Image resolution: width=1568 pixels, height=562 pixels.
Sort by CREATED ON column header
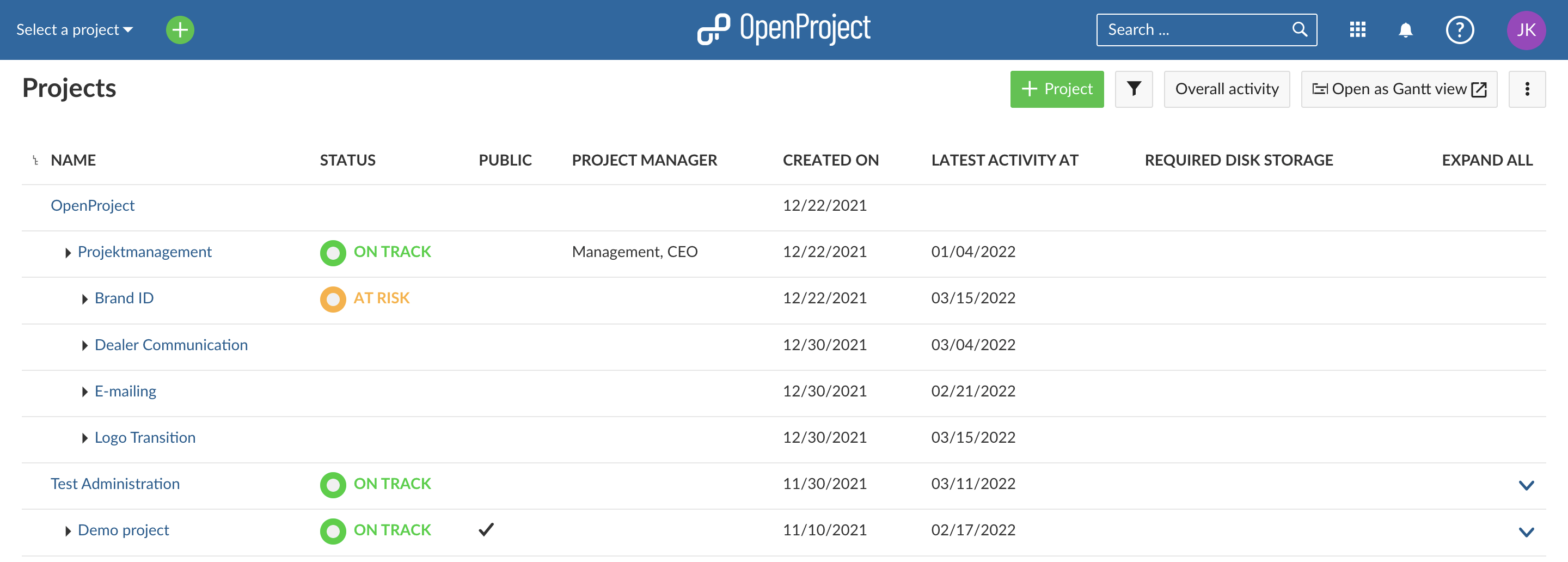(x=830, y=160)
